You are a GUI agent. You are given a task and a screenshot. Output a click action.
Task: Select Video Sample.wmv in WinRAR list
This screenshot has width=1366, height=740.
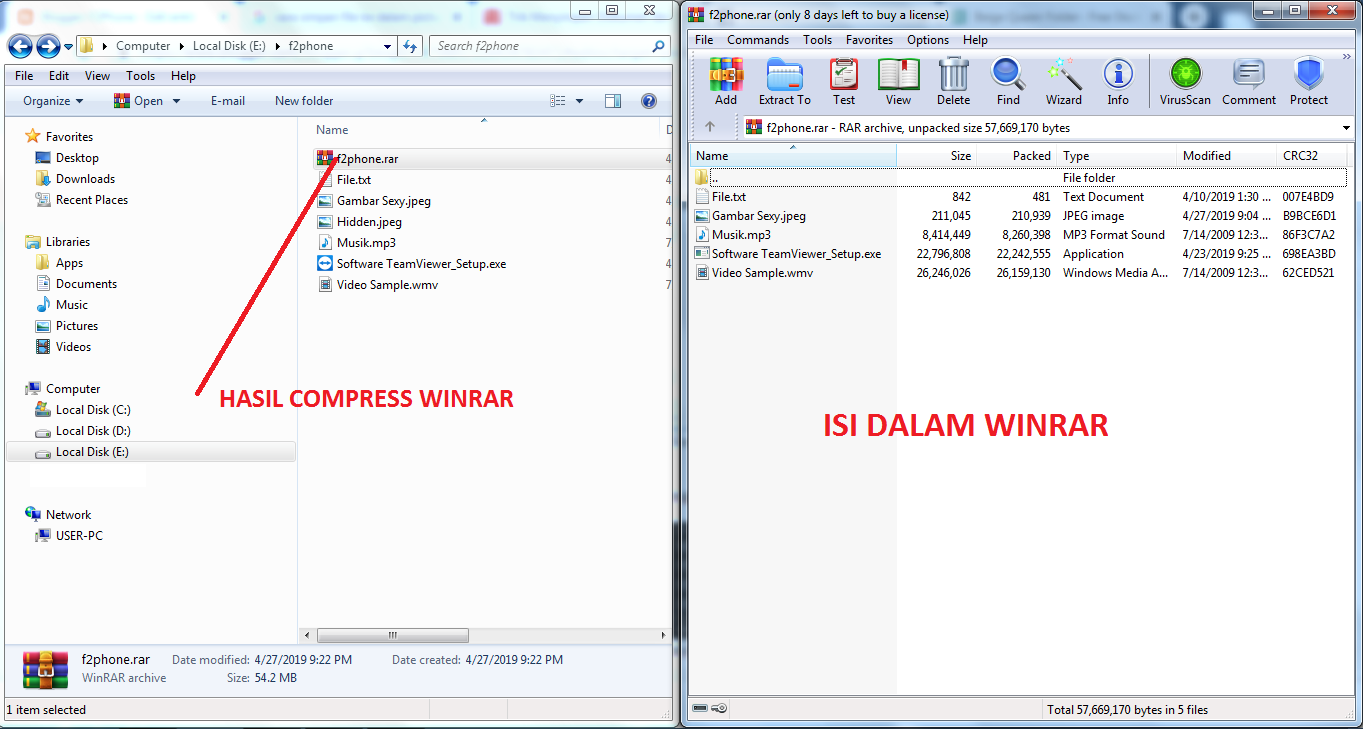point(755,273)
